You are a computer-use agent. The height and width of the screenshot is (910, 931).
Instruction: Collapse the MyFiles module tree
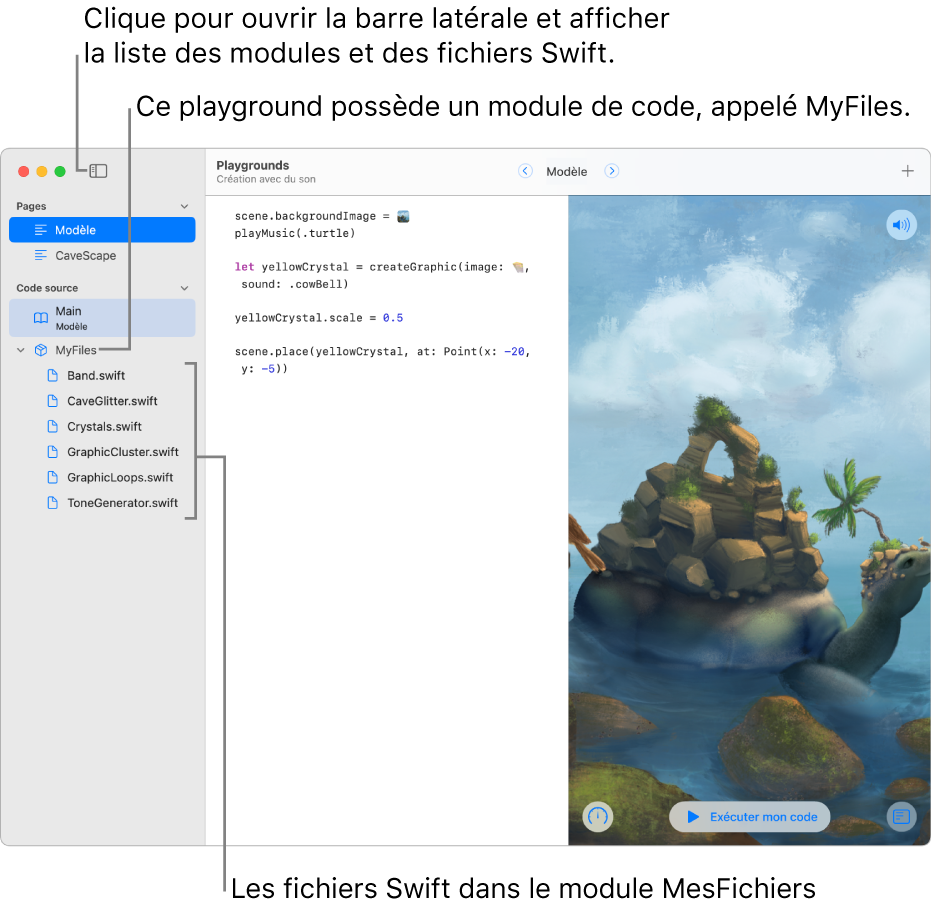(x=21, y=350)
